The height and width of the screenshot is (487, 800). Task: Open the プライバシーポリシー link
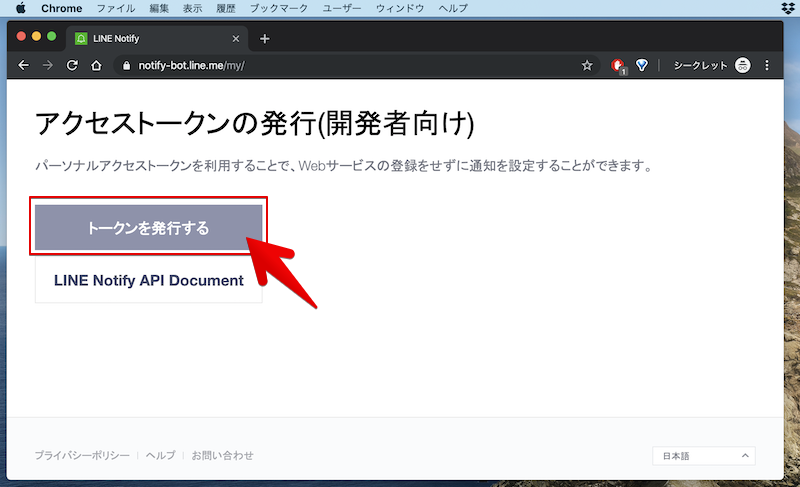[82, 456]
